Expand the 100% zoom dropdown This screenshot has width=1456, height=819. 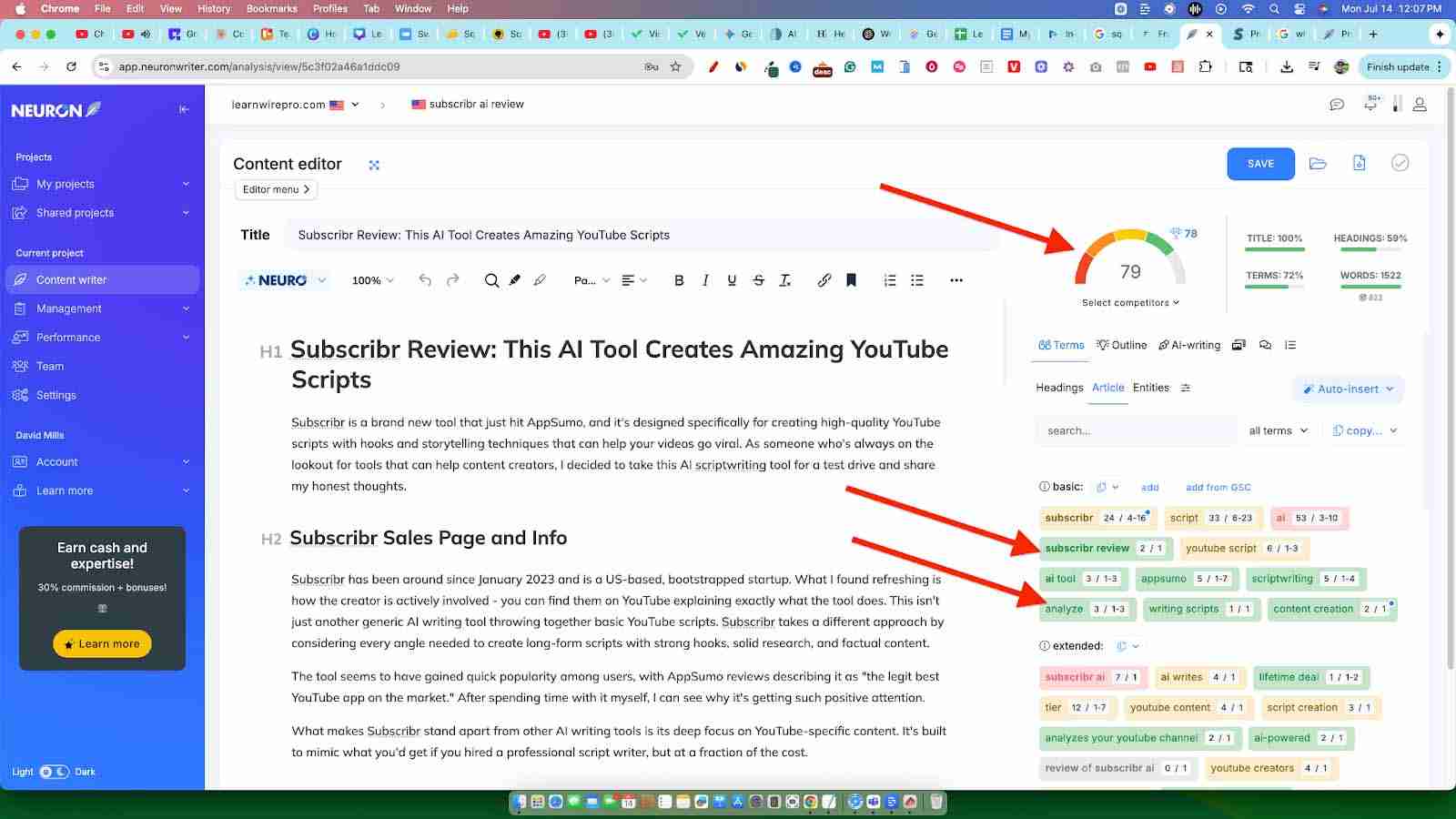(x=371, y=280)
